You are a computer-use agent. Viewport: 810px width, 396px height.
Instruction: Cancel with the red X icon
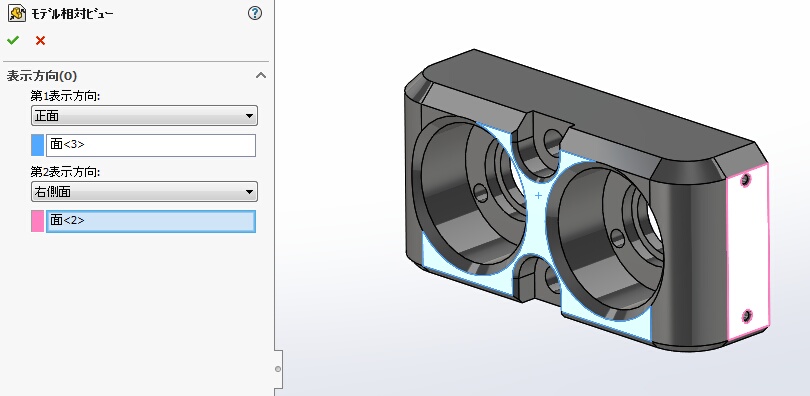click(40, 40)
